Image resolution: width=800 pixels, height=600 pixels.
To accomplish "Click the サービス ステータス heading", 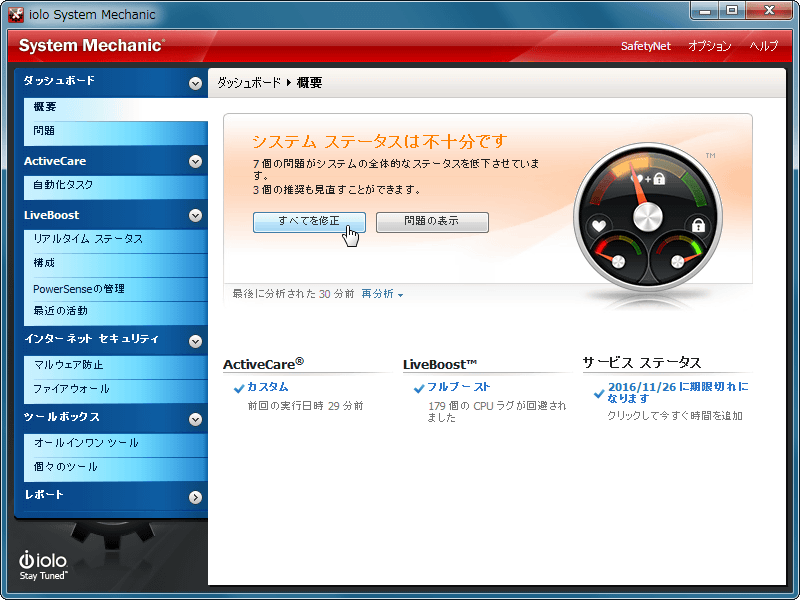I will tap(642, 363).
